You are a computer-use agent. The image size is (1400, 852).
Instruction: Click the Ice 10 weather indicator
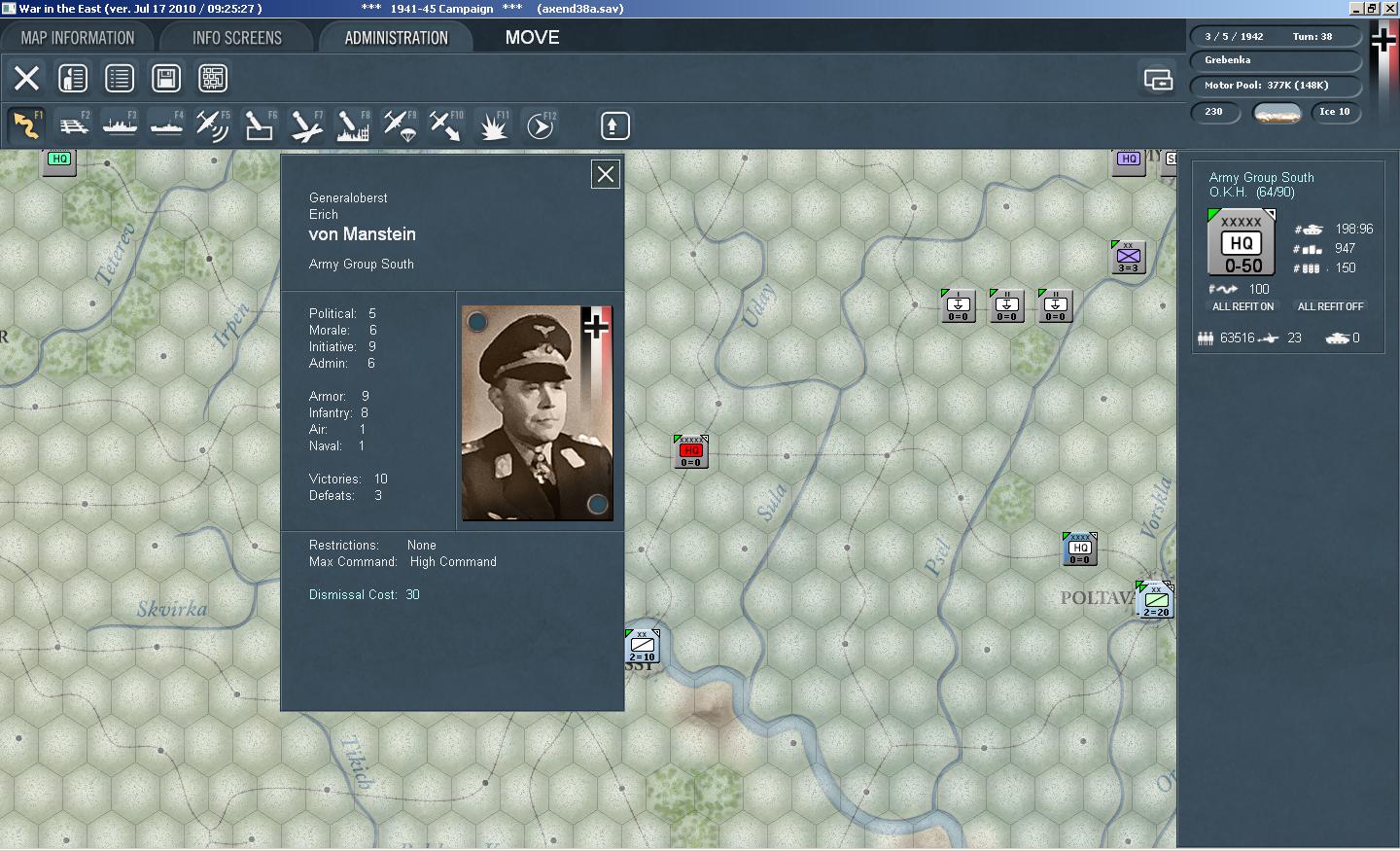[1335, 112]
